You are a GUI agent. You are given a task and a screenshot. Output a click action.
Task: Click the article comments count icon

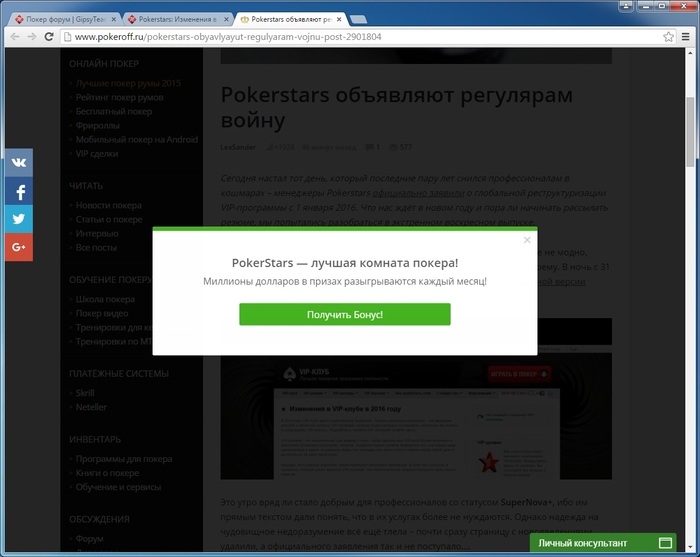[x=372, y=147]
